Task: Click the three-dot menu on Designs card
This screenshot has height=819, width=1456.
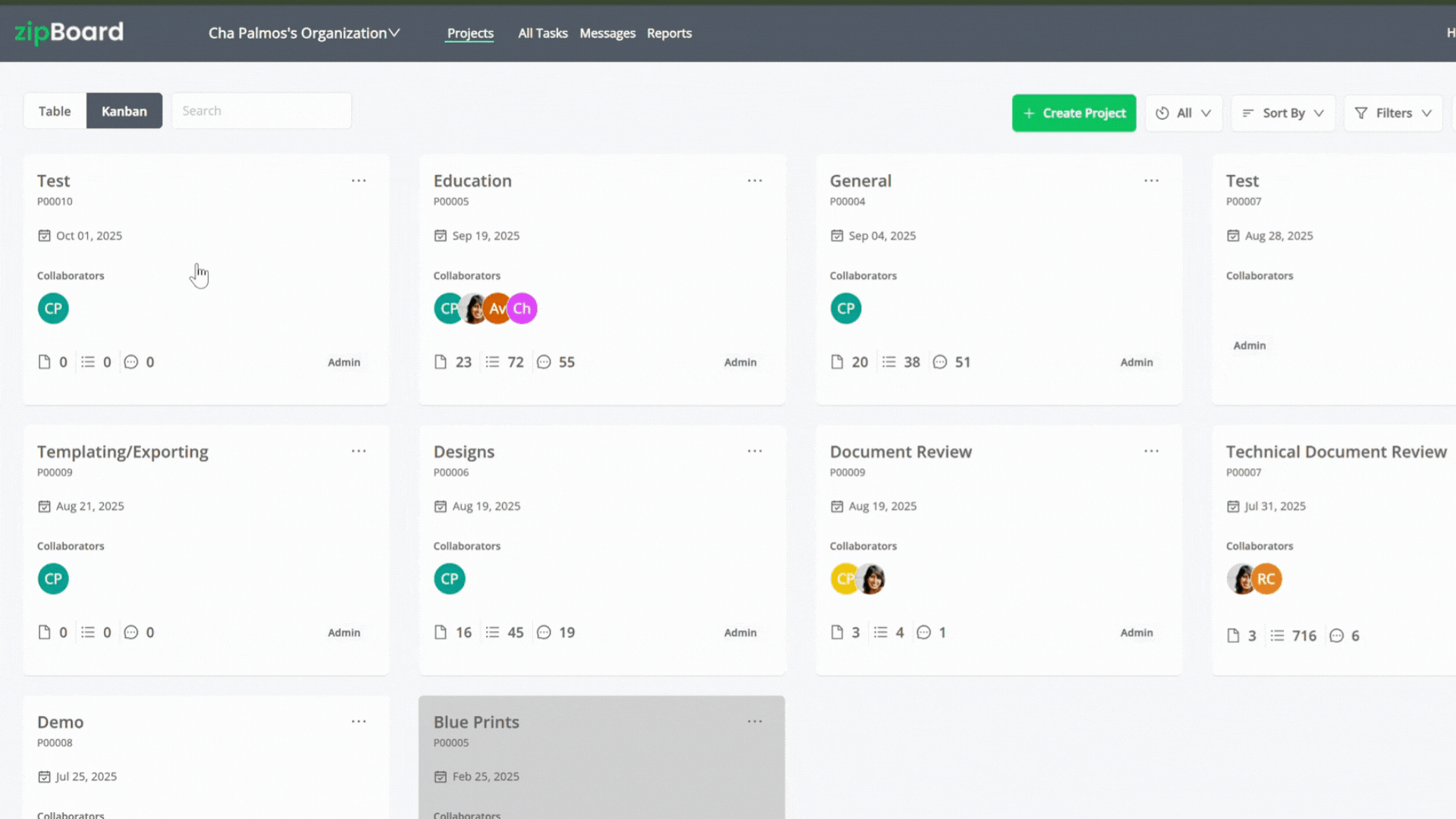Action: tap(755, 451)
